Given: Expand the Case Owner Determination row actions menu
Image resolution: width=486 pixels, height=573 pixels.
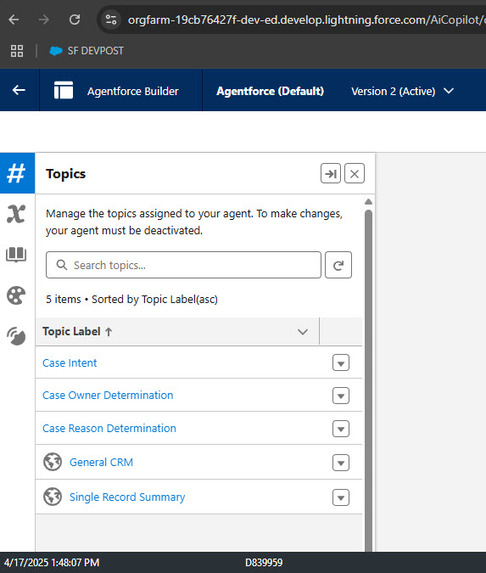Looking at the screenshot, I should (341, 395).
